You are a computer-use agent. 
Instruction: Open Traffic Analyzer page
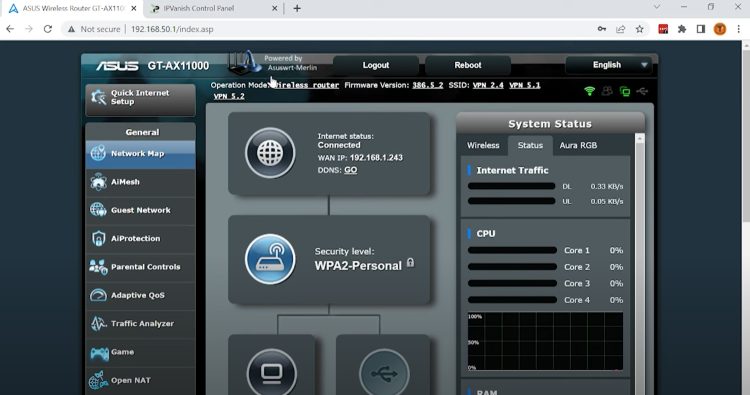pyautogui.click(x=140, y=324)
